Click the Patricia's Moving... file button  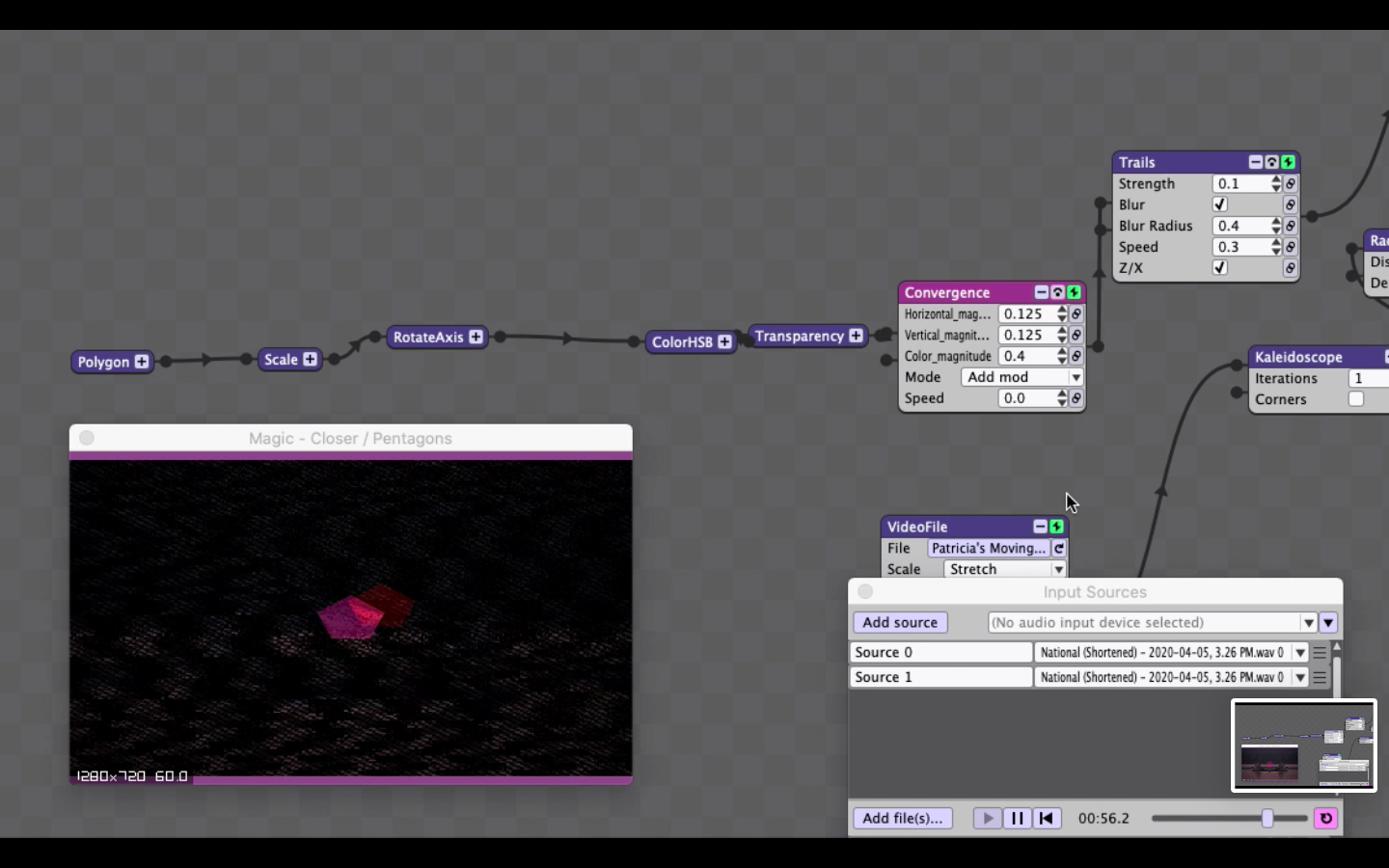tap(989, 548)
